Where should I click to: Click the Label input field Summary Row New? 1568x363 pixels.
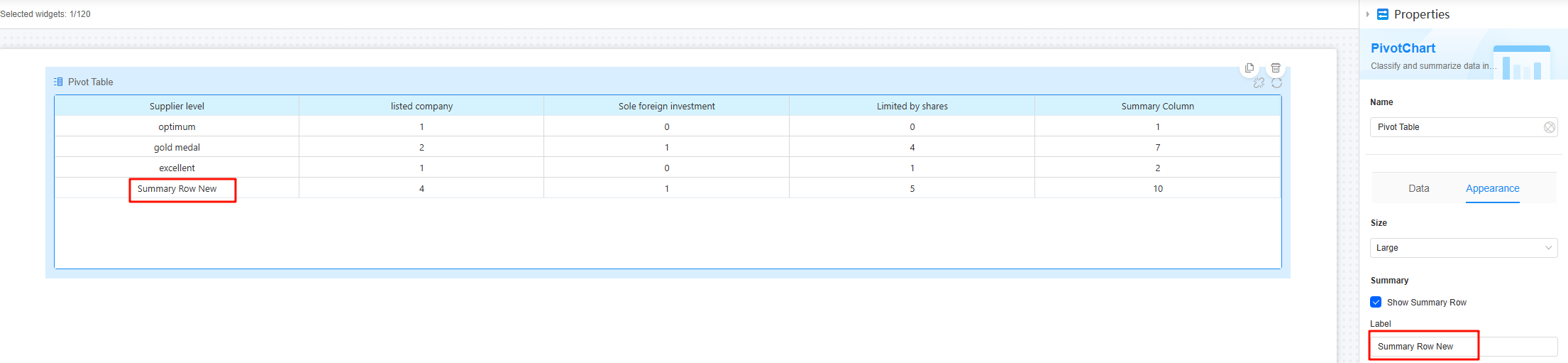click(x=1464, y=347)
